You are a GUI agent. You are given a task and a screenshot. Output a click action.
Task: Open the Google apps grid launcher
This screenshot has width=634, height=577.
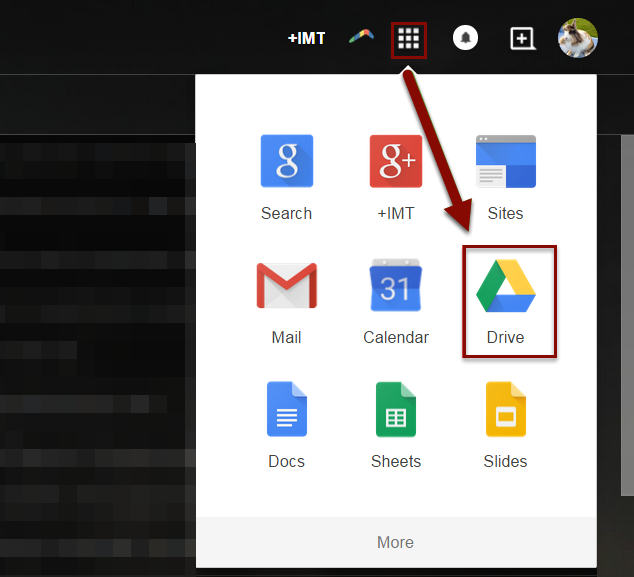(x=408, y=39)
